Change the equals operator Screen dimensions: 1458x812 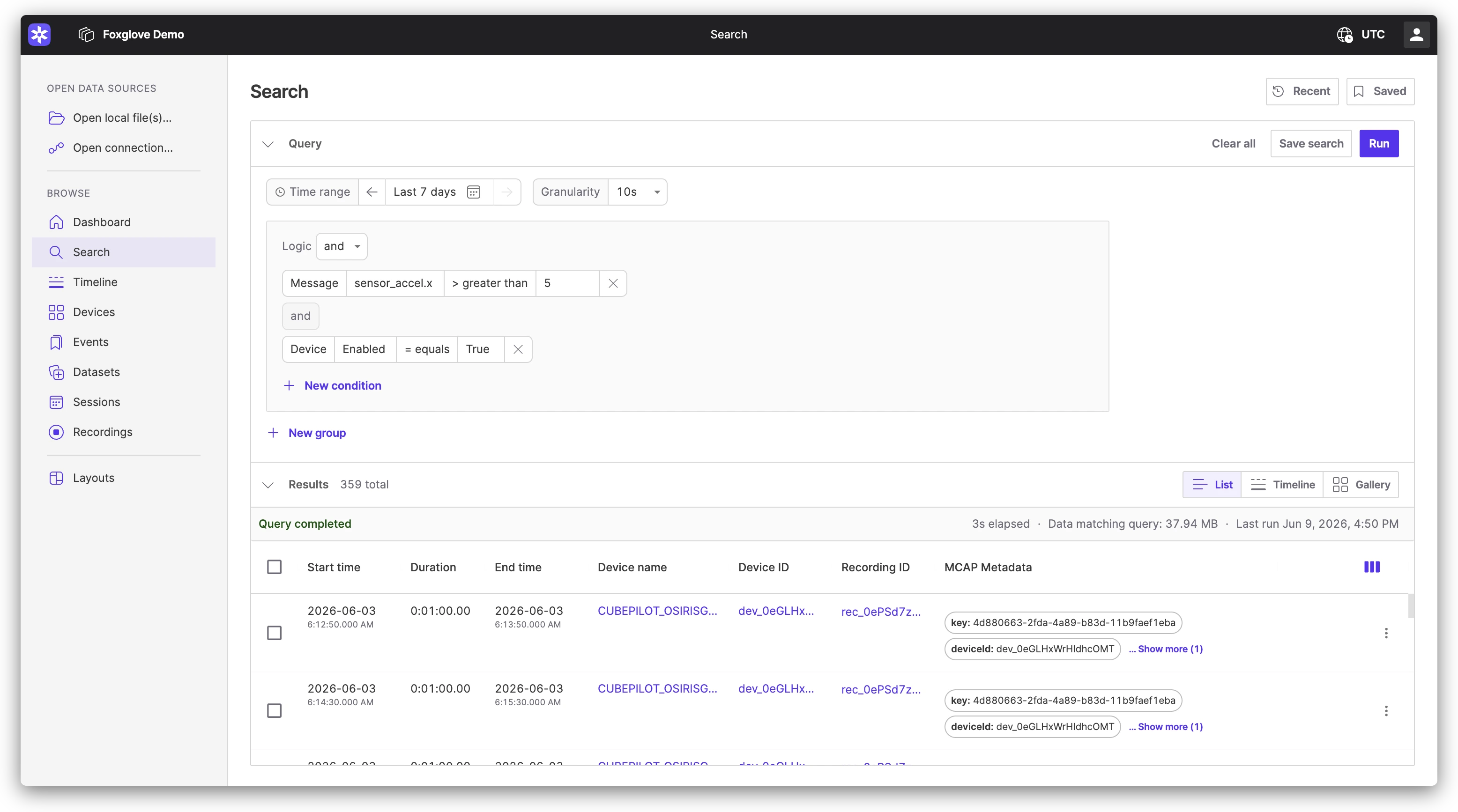(x=427, y=349)
